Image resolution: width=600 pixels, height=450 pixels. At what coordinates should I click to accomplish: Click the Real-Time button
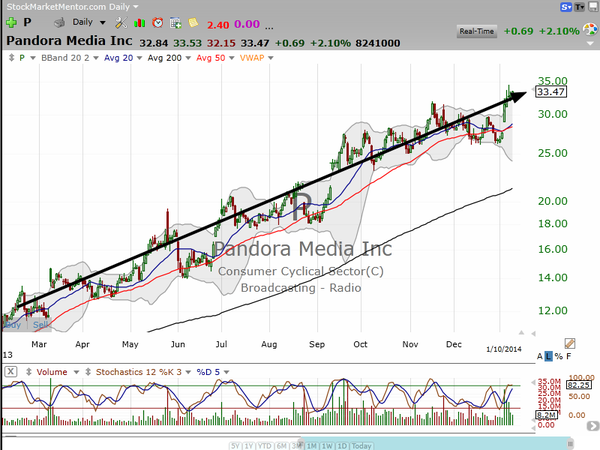tap(476, 31)
